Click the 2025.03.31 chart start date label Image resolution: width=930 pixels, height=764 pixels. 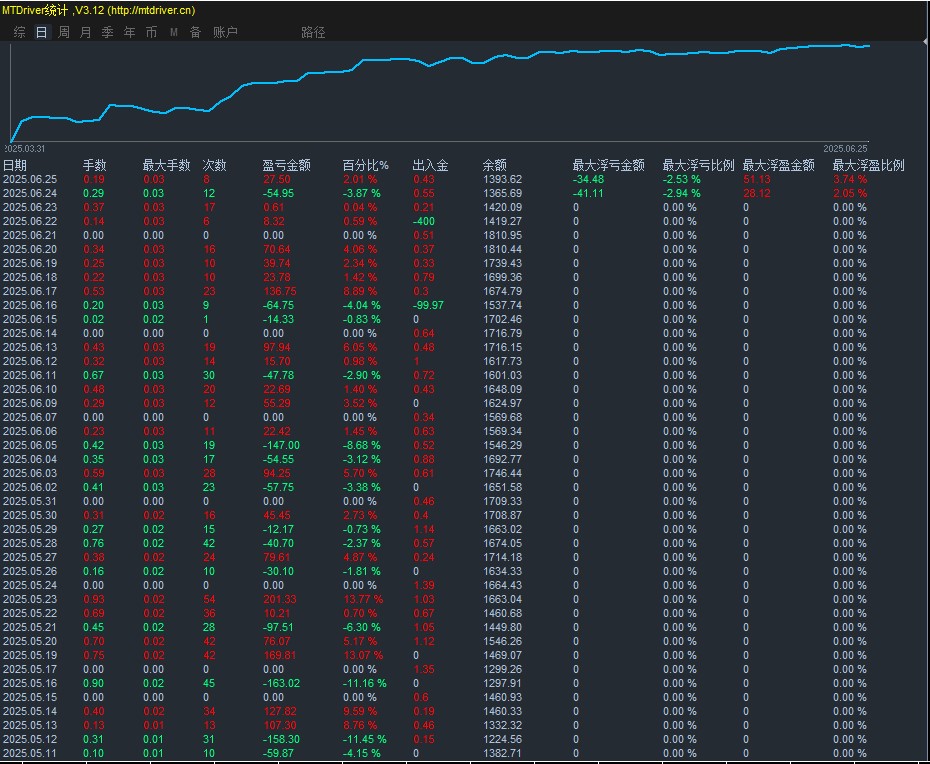(x=25, y=148)
